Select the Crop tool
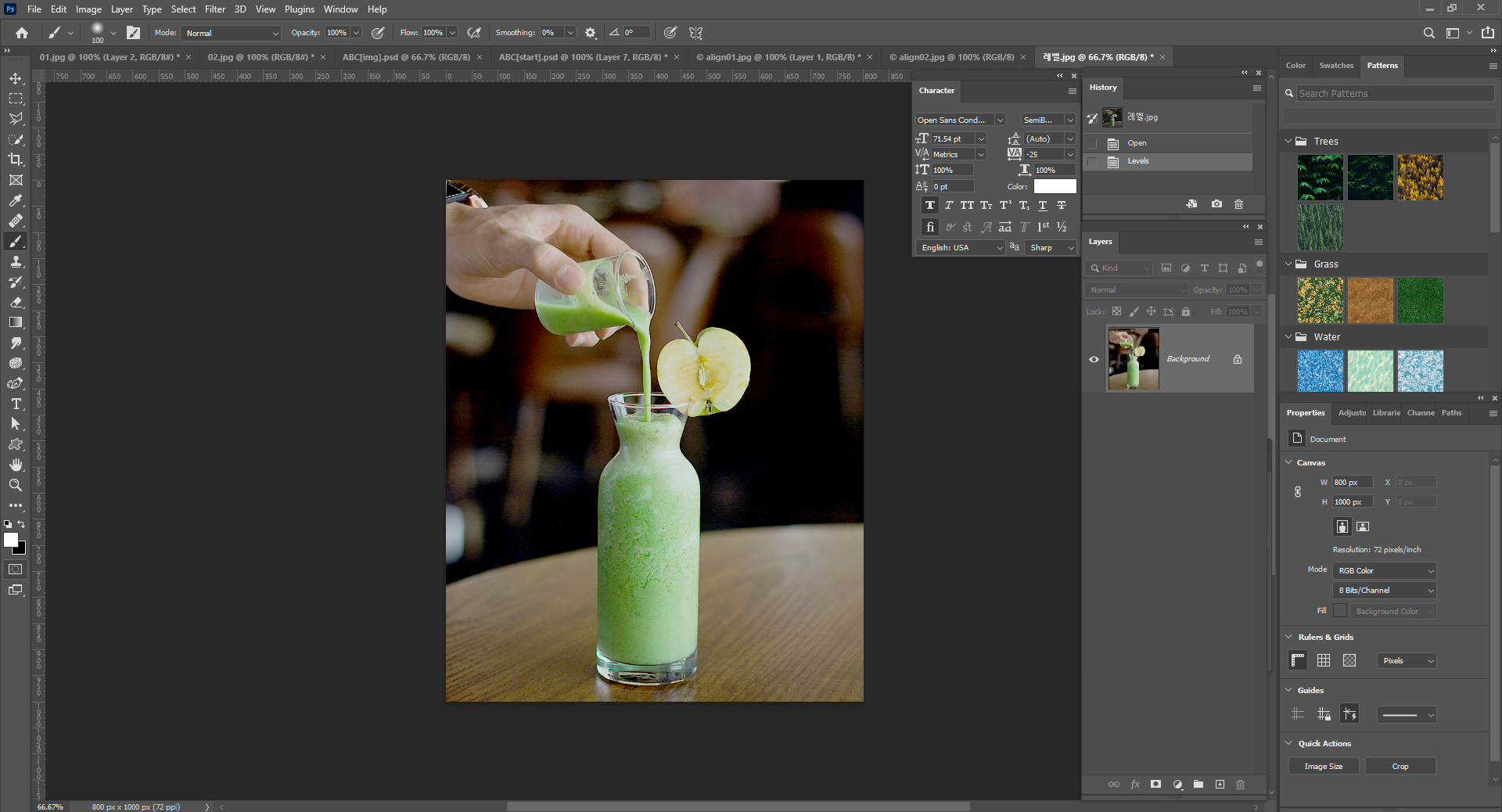The image size is (1502, 812). pyautogui.click(x=16, y=160)
